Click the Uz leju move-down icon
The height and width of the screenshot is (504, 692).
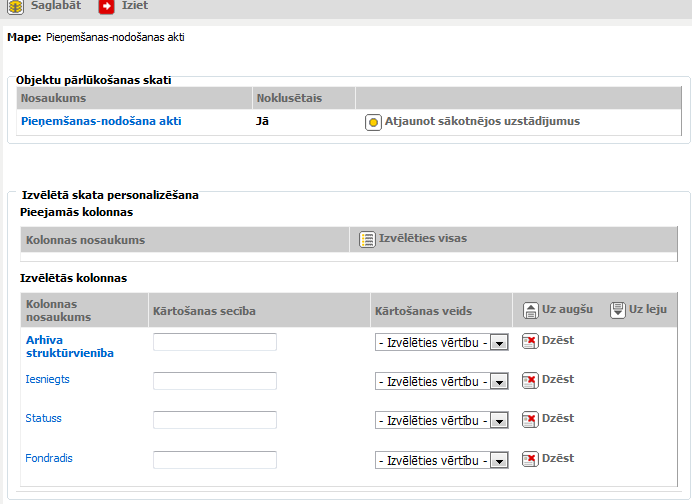[x=618, y=310]
